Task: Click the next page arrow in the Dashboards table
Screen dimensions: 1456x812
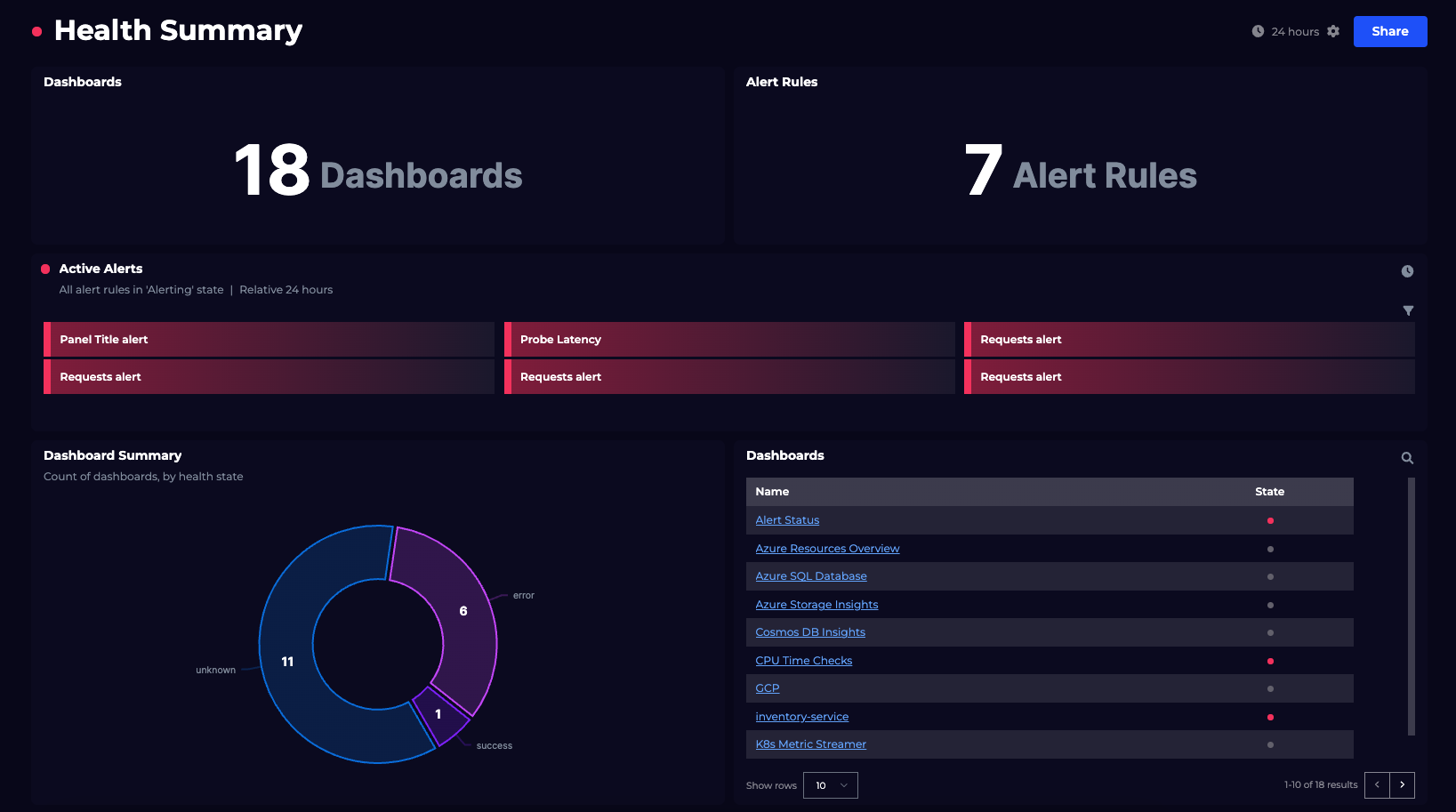Action: coord(1403,784)
